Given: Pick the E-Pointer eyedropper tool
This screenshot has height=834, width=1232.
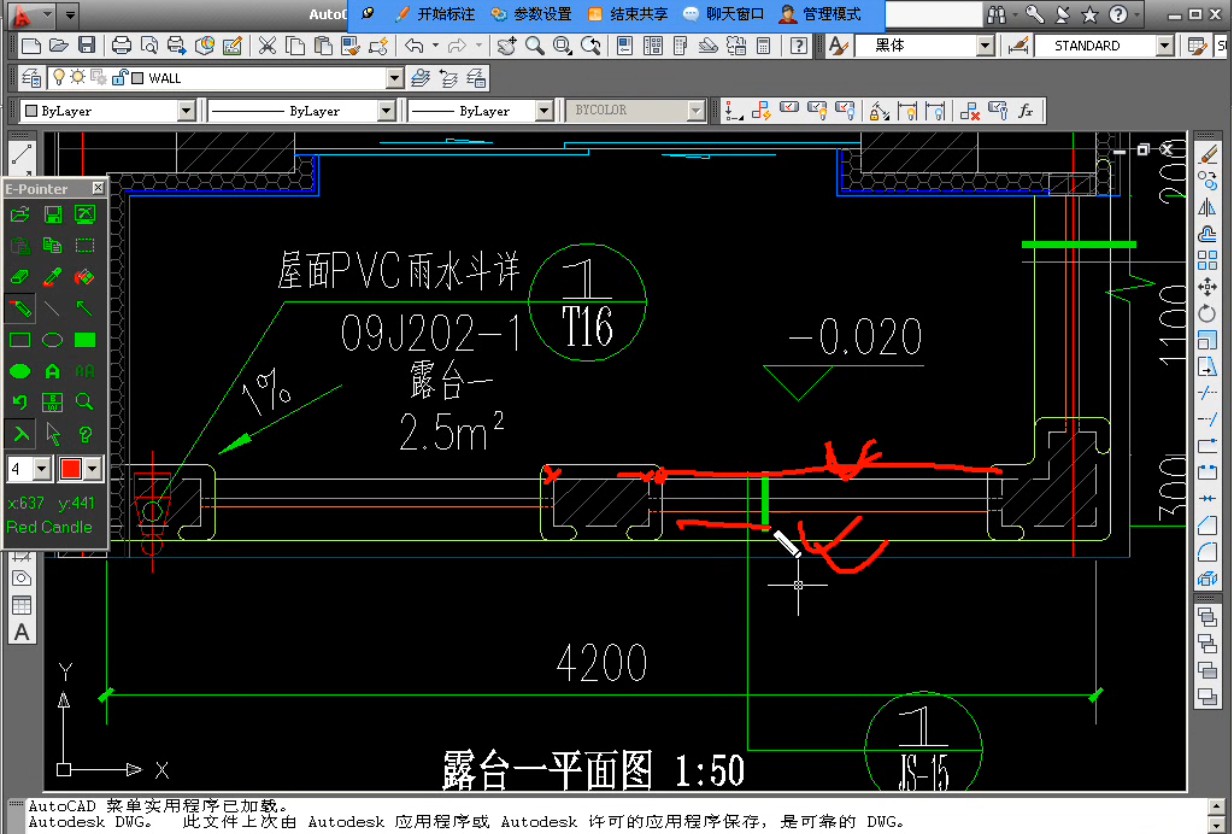Looking at the screenshot, I should point(53,277).
